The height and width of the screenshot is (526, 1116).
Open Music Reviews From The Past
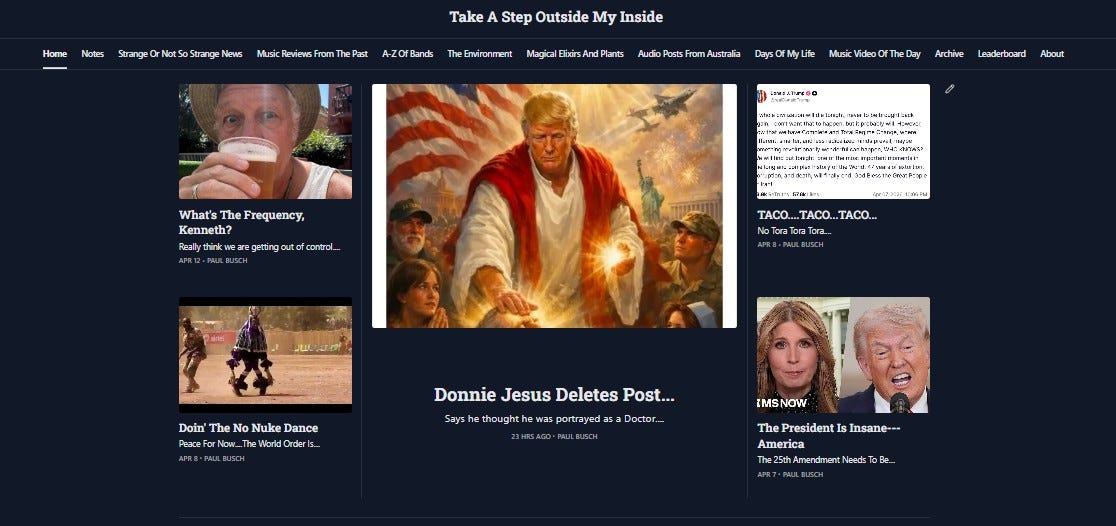312,53
